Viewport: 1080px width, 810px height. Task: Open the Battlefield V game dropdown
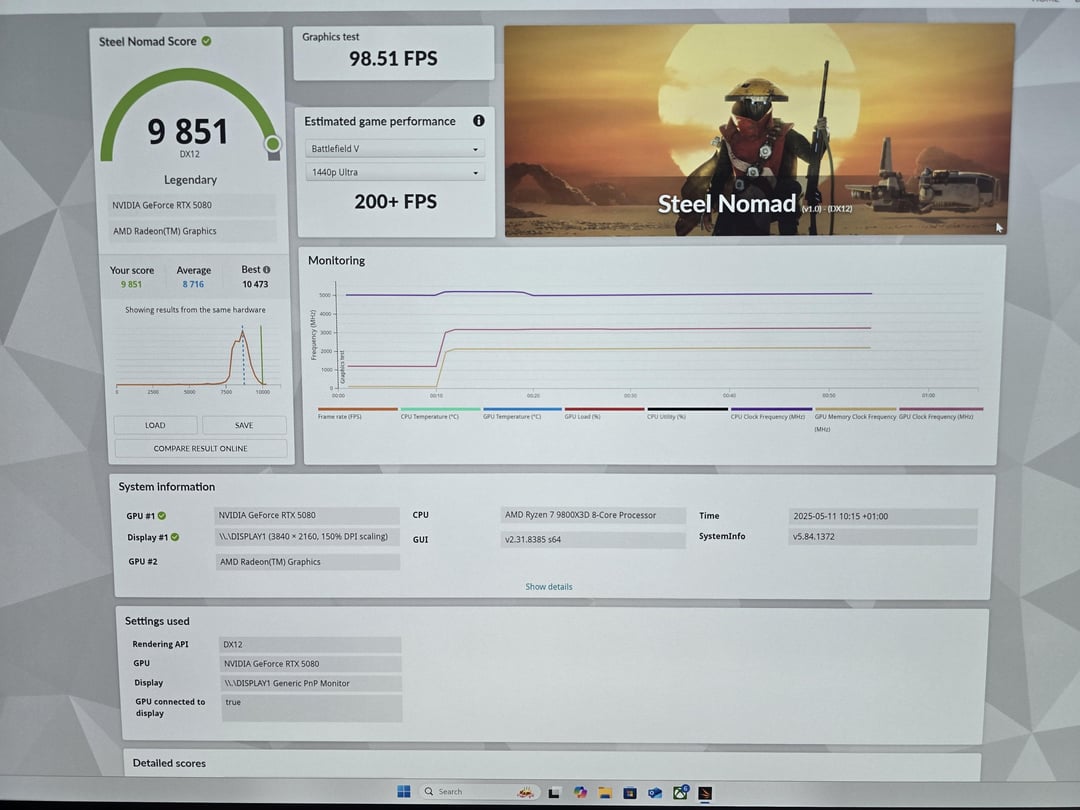pos(395,149)
